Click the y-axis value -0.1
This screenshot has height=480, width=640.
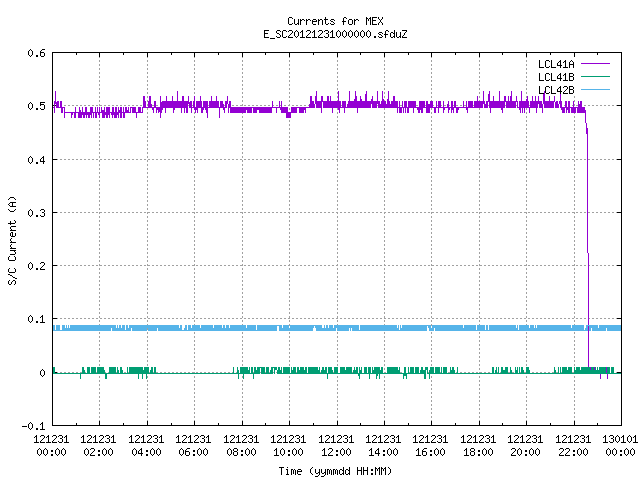33,426
